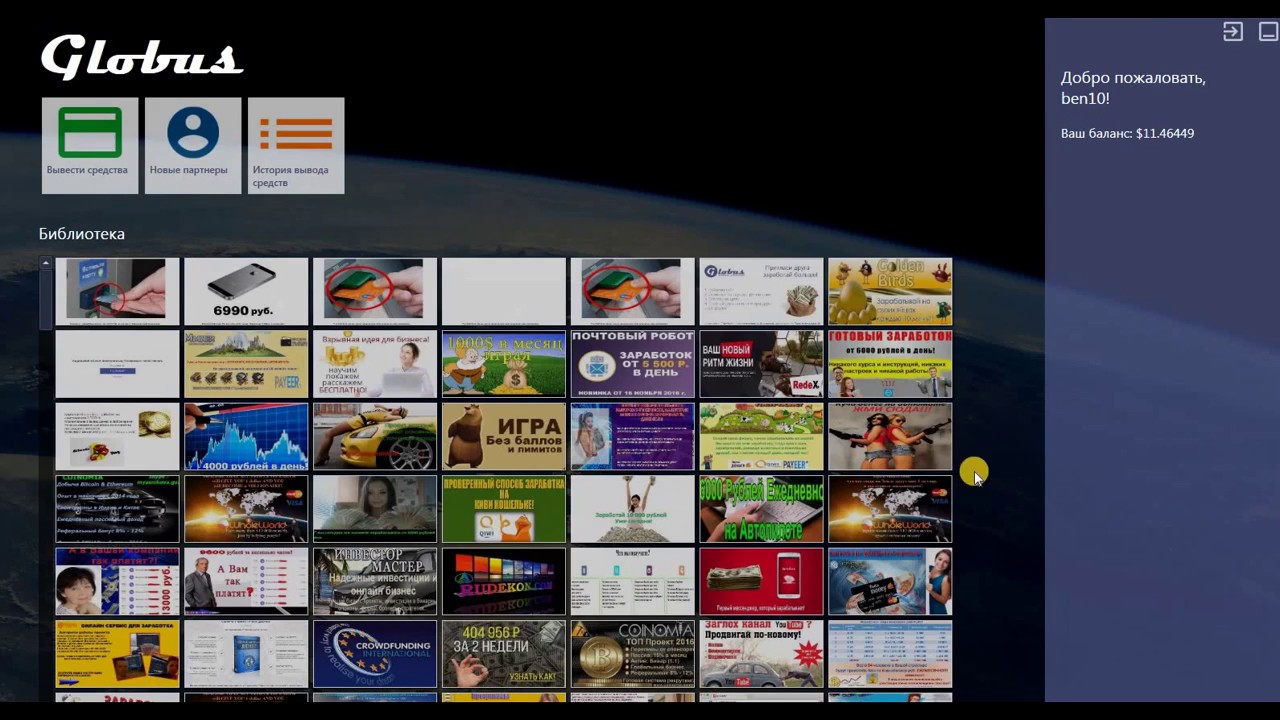Click the Globus logo
Screen dimensions: 1280x720
pyautogui.click(x=142, y=59)
